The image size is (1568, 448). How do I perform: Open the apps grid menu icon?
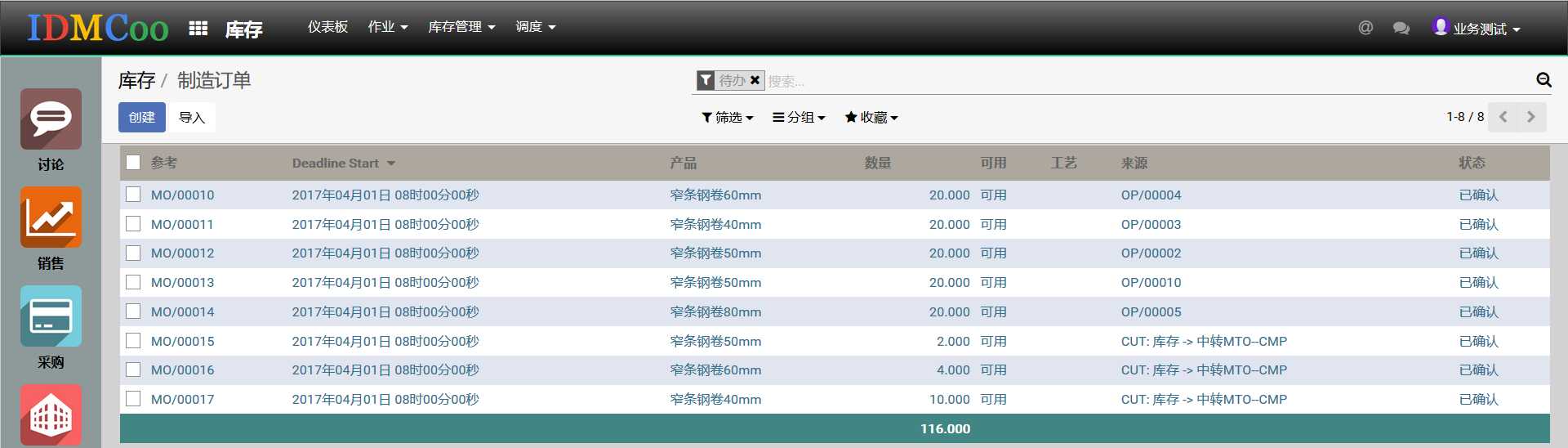[198, 28]
